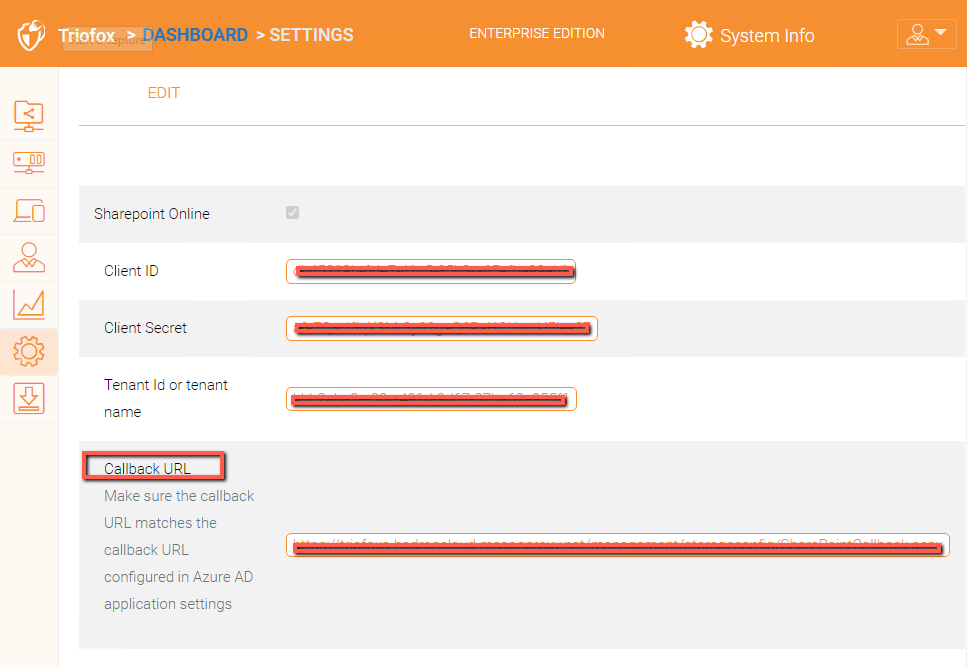967x668 pixels.
Task: Click the Client Secret label
Action: tap(146, 328)
